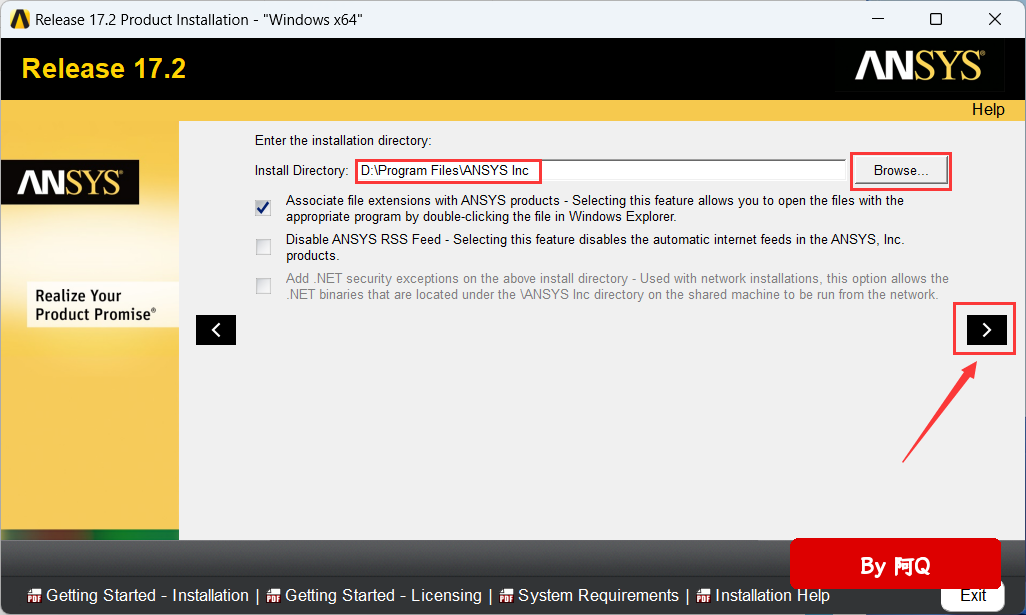The height and width of the screenshot is (615, 1026).
Task: Click the 'Release 17.2' heading text
Action: (x=104, y=69)
